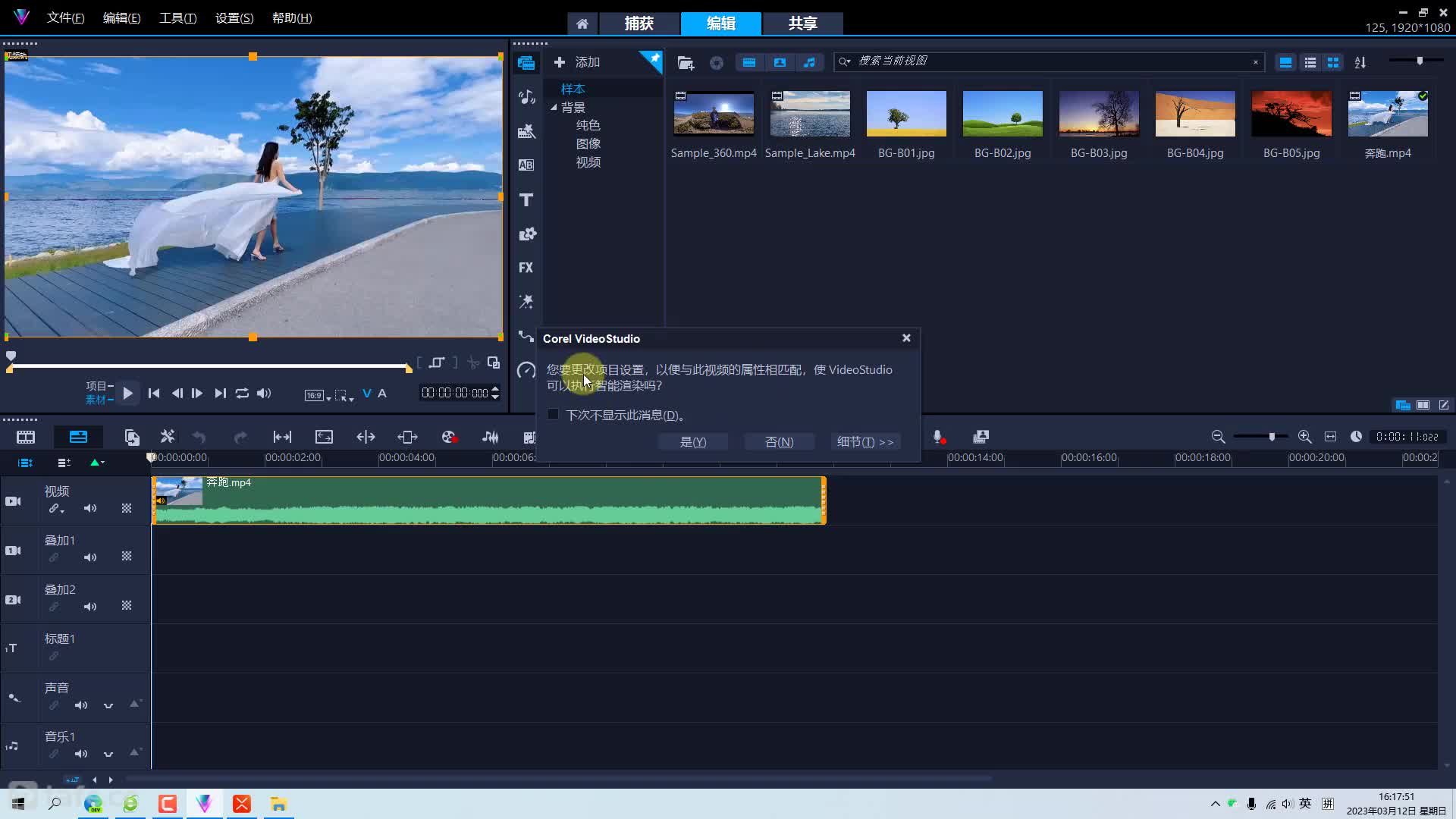Open the Media library panel icon
Image resolution: width=1456 pixels, height=819 pixels.
pos(526,63)
